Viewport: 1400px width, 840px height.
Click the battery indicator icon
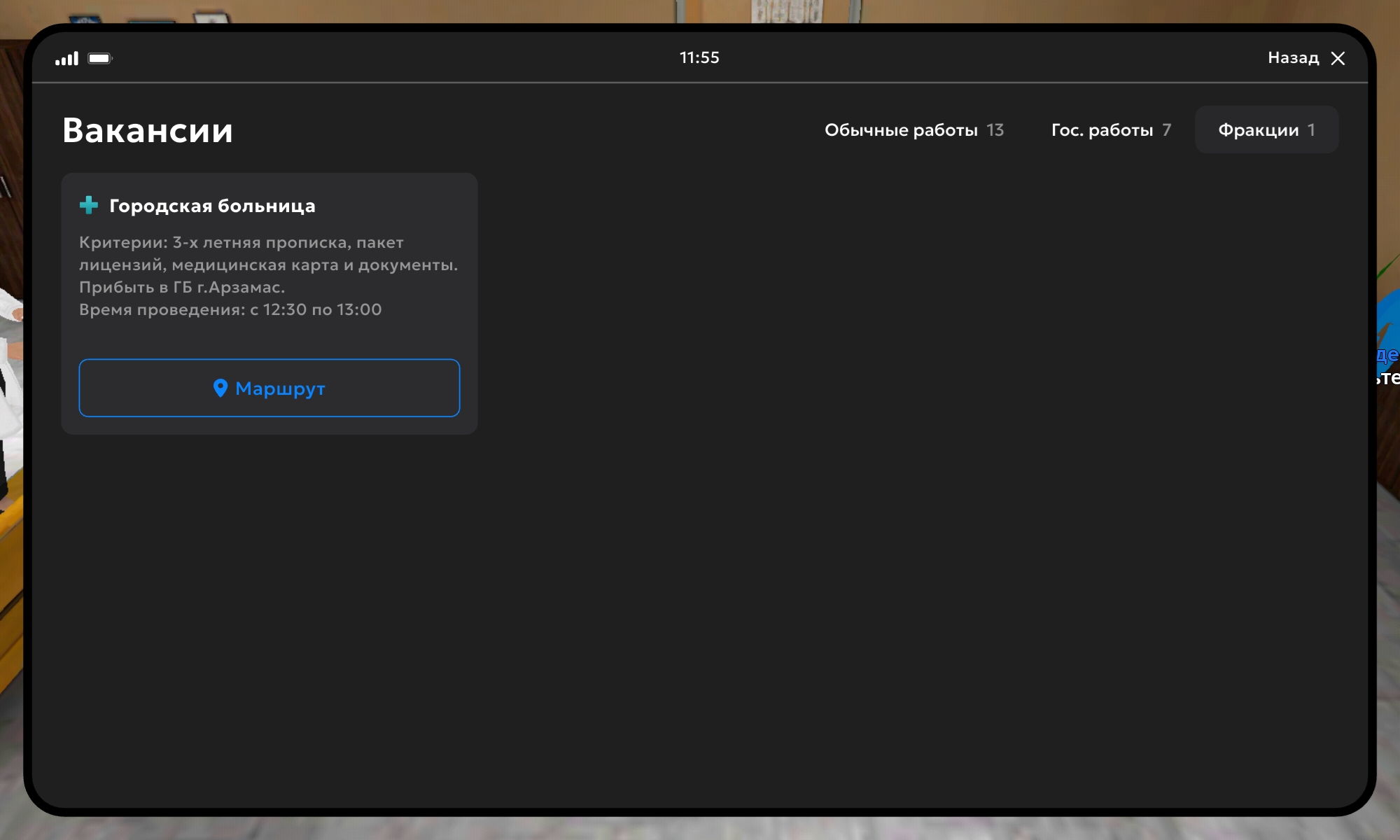click(99, 59)
